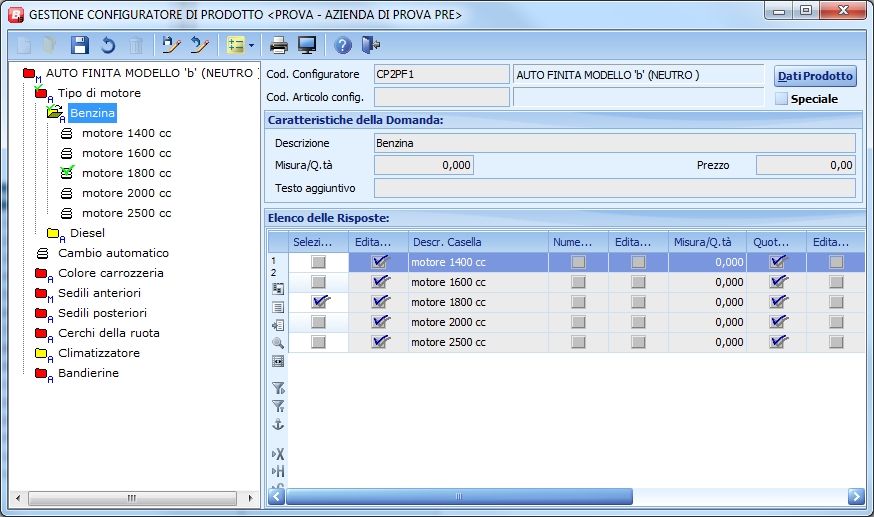Uncheck the Selezi box for motore 1800 cc
The width and height of the screenshot is (874, 517).
point(318,302)
